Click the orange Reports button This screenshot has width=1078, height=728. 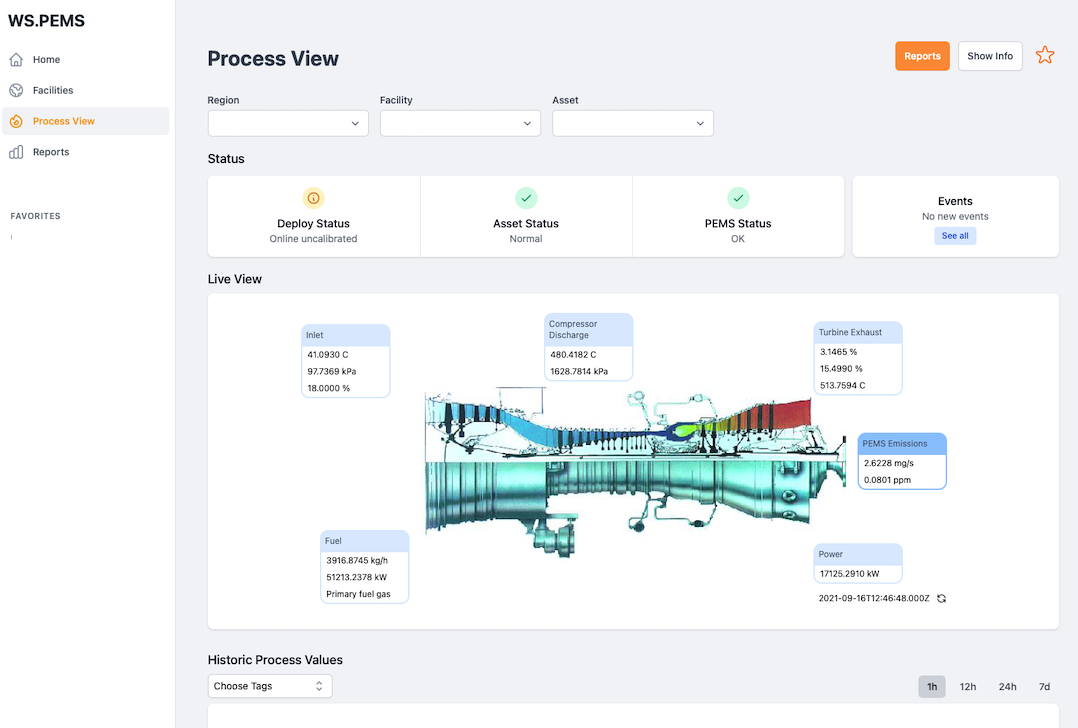pos(922,56)
